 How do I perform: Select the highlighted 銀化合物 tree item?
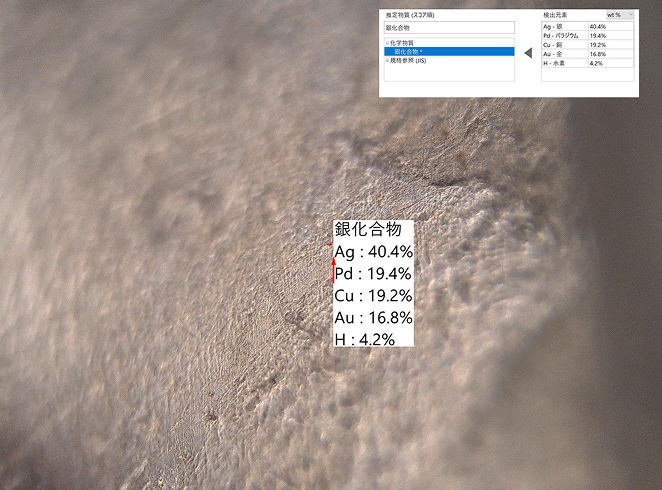coord(408,51)
